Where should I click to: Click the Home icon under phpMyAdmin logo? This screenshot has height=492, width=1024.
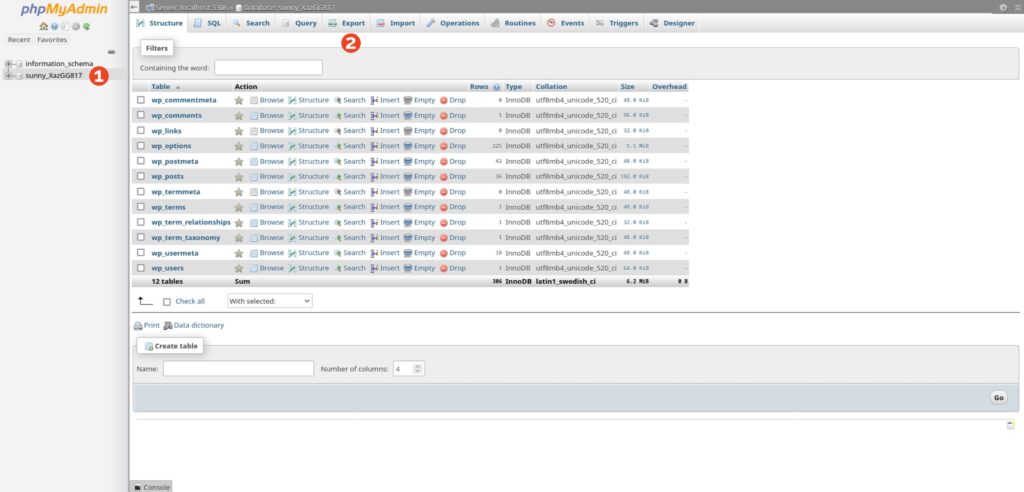coord(44,27)
